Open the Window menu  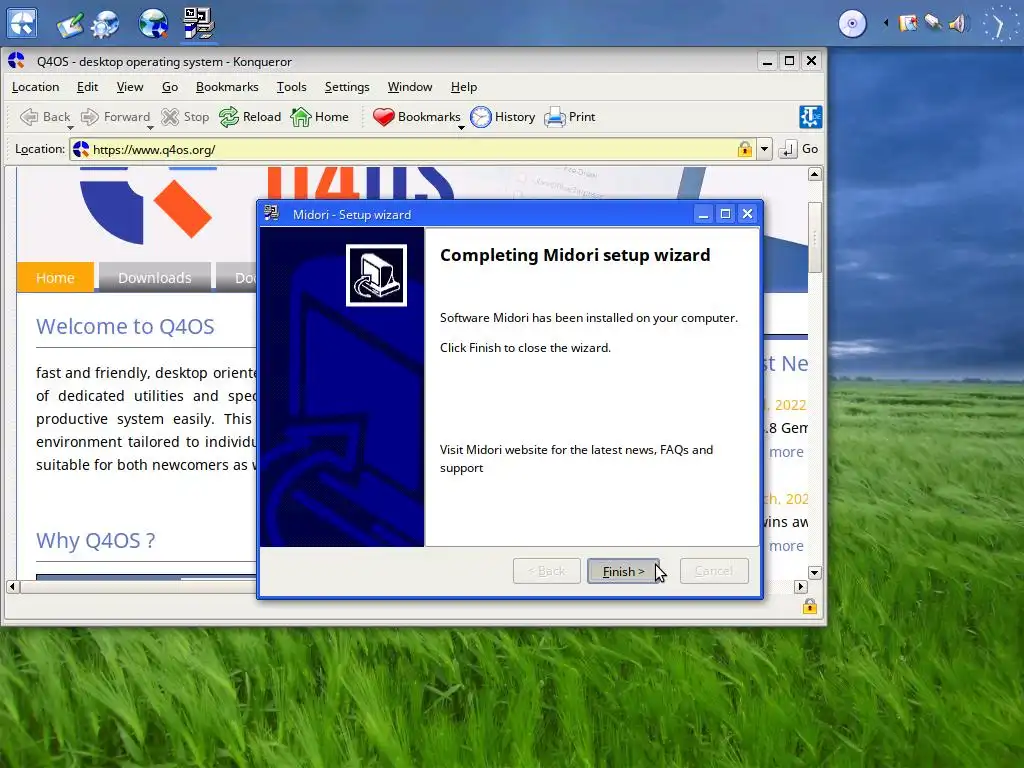tap(409, 87)
